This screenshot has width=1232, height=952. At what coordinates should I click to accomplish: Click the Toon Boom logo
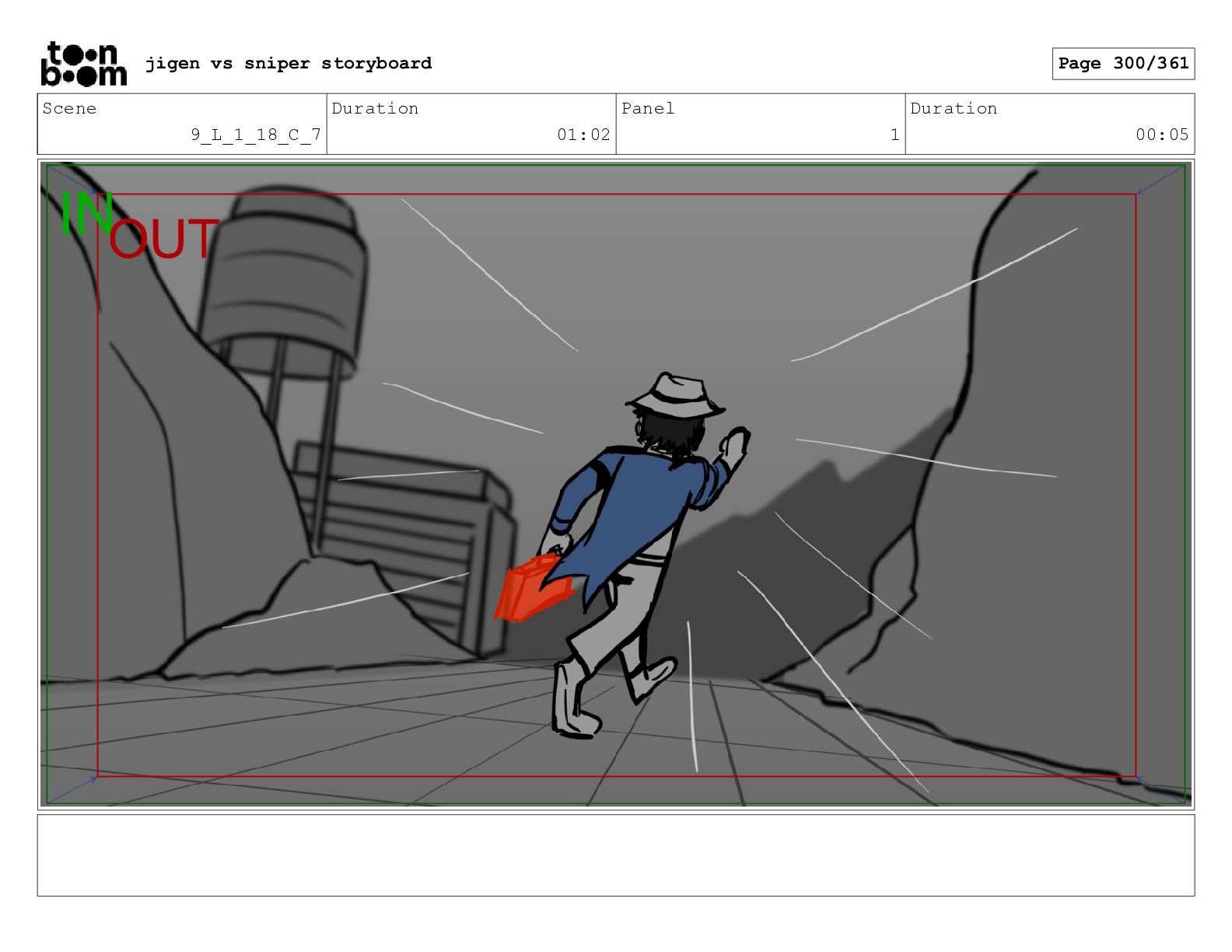83,64
